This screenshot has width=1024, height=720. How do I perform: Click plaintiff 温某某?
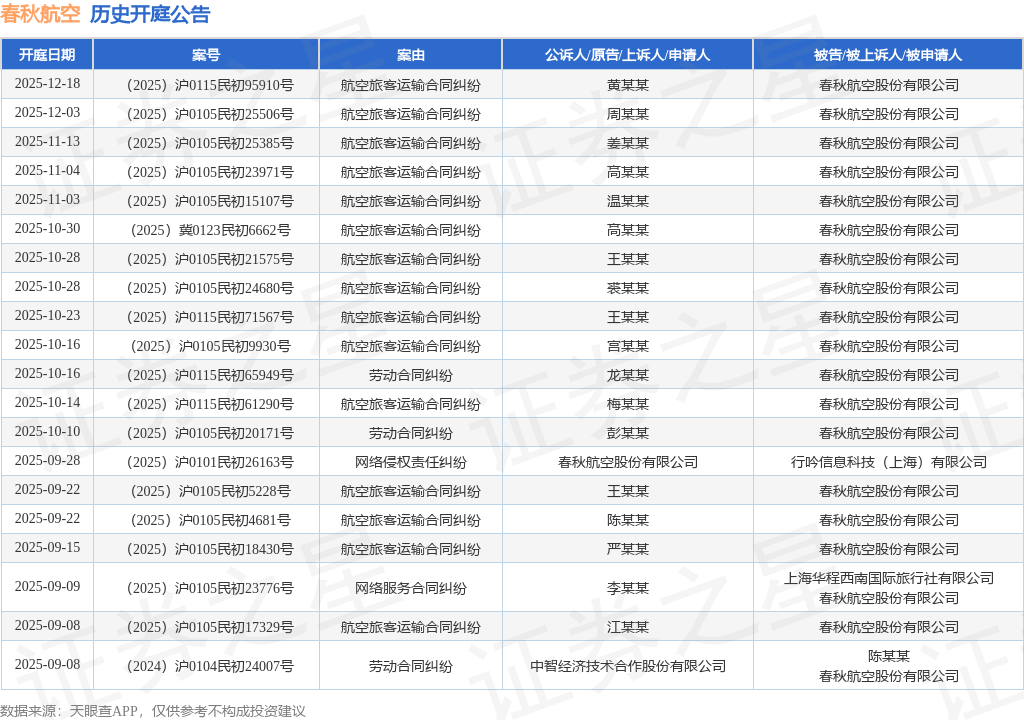click(x=627, y=201)
